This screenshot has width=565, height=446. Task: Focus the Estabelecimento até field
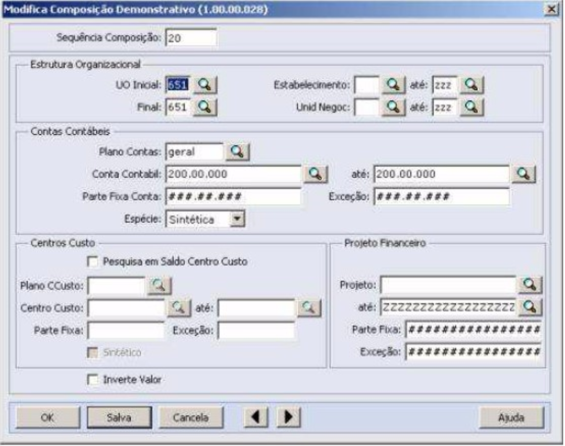click(x=445, y=85)
